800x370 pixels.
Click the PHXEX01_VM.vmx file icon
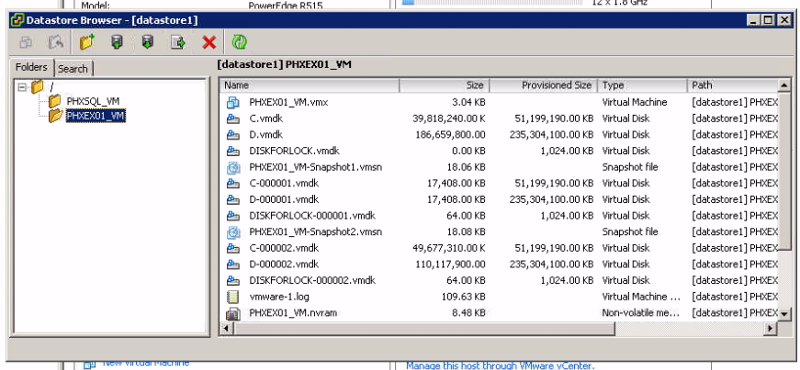pos(233,102)
